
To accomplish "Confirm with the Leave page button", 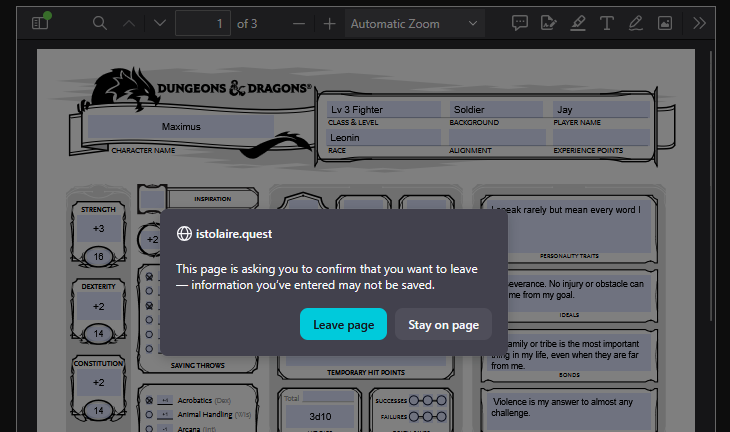I will point(344,324).
